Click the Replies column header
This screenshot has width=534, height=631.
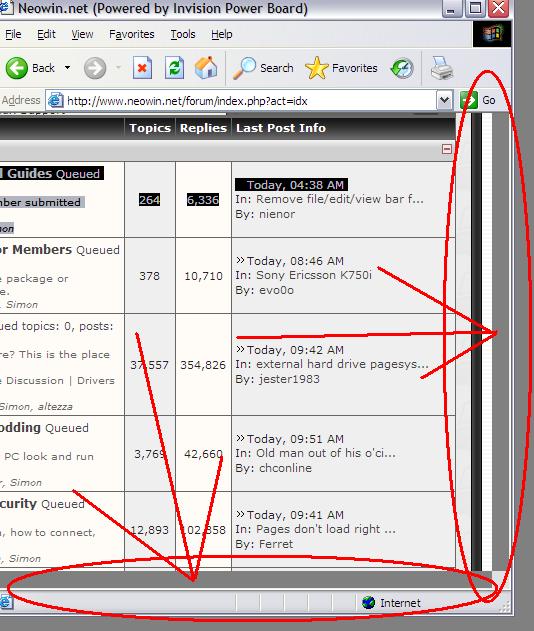coord(203,128)
